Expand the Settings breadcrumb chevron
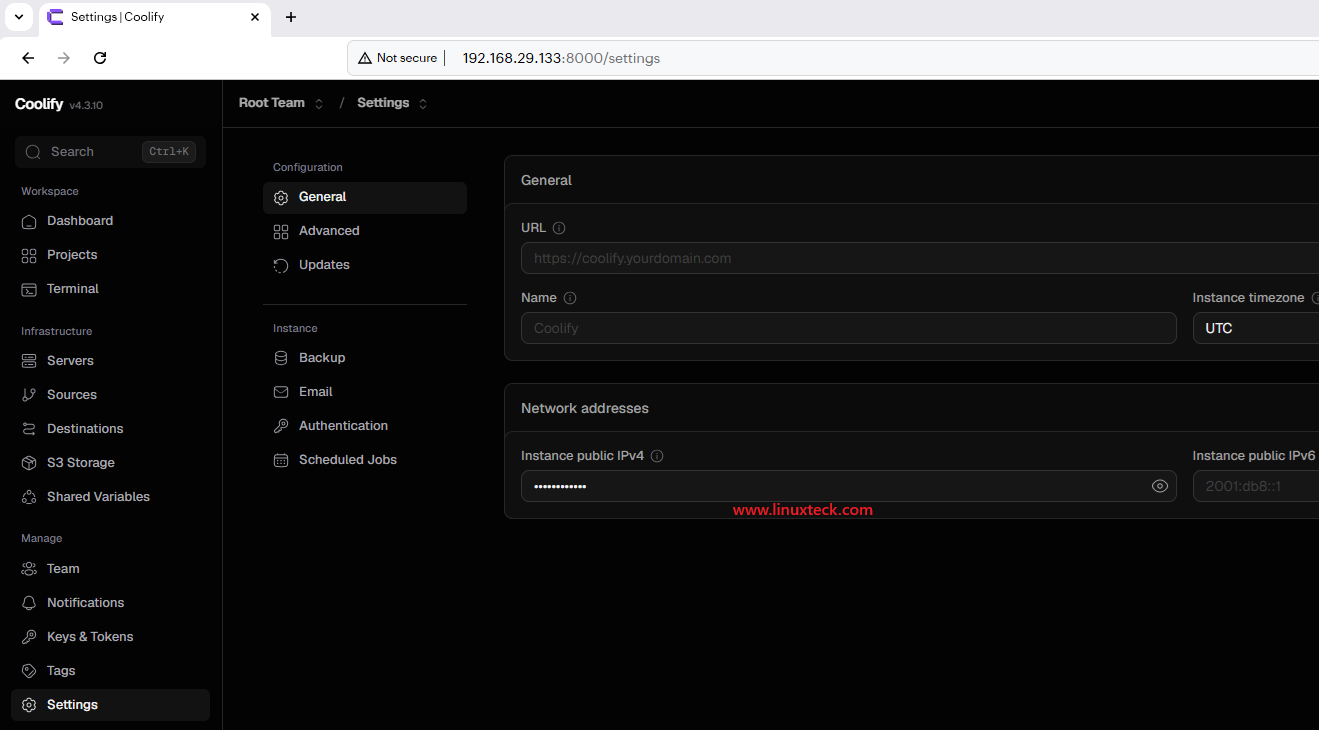 pyautogui.click(x=423, y=104)
